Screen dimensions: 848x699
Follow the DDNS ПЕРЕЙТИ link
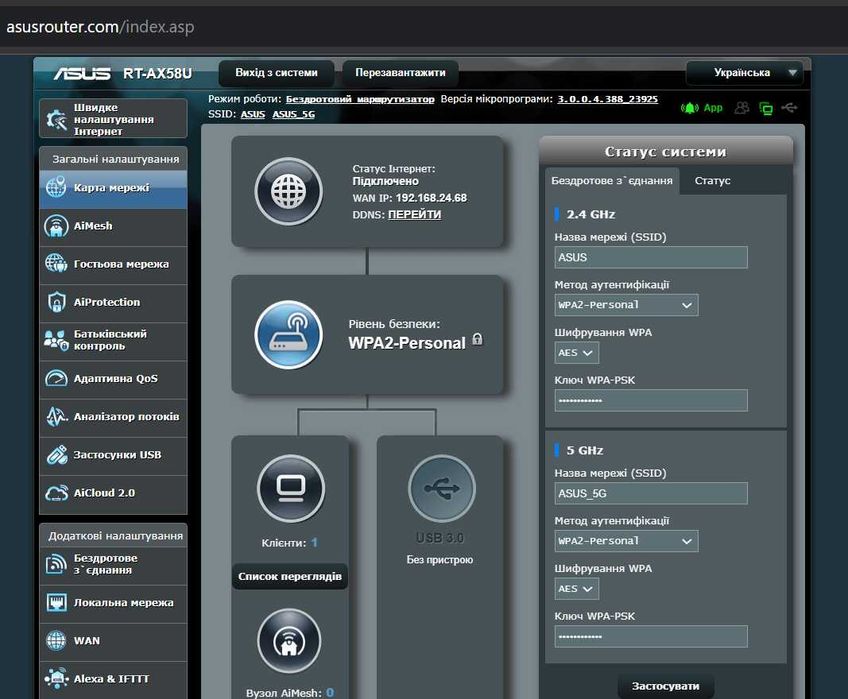click(414, 215)
